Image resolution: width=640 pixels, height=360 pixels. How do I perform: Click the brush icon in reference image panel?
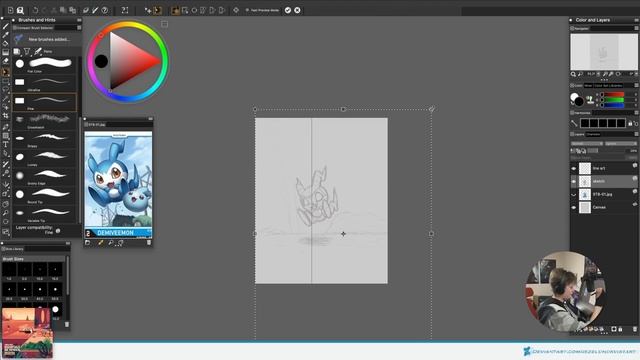[100, 243]
